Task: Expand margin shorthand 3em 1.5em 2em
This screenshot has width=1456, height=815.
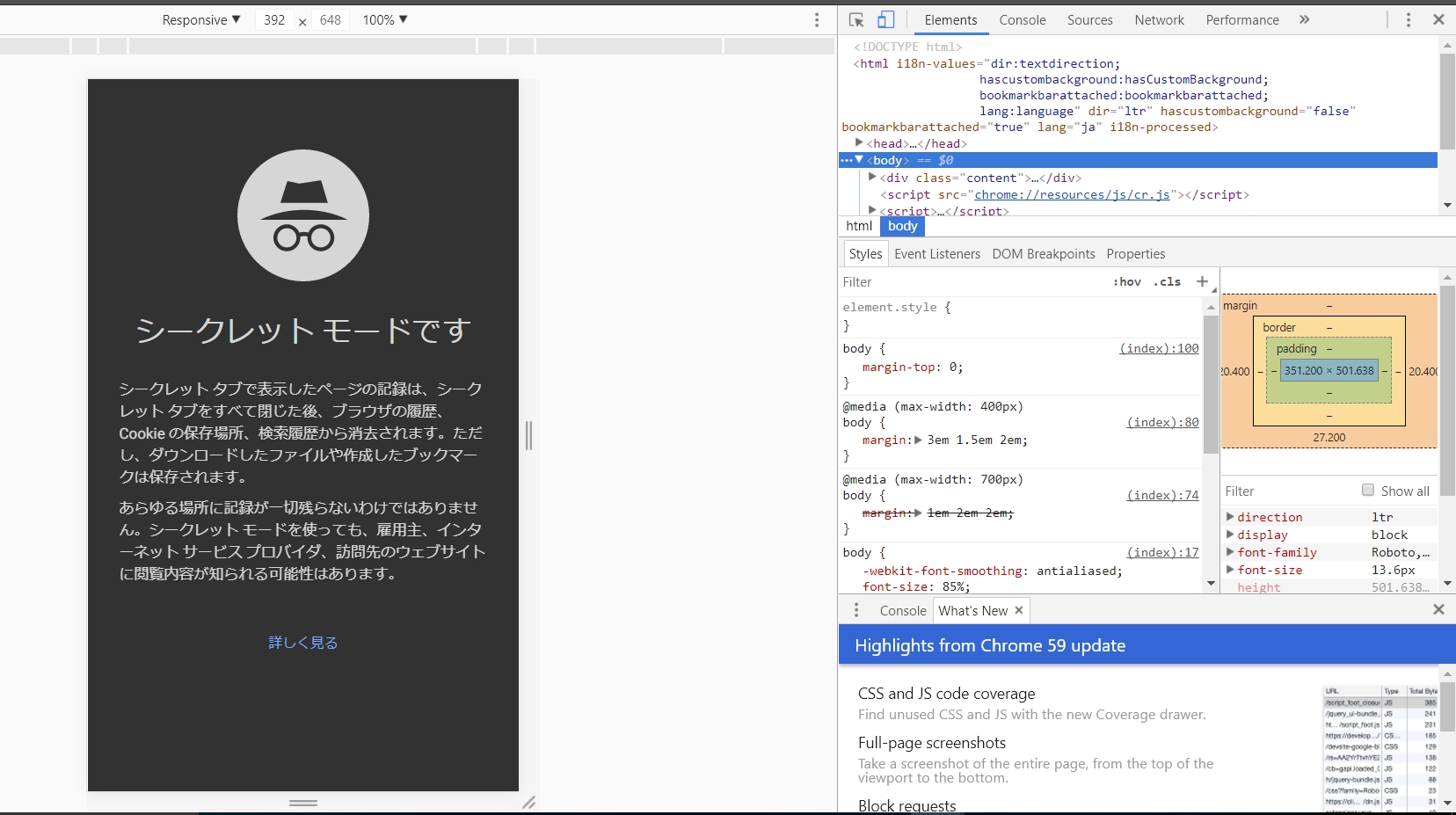Action: [x=918, y=440]
